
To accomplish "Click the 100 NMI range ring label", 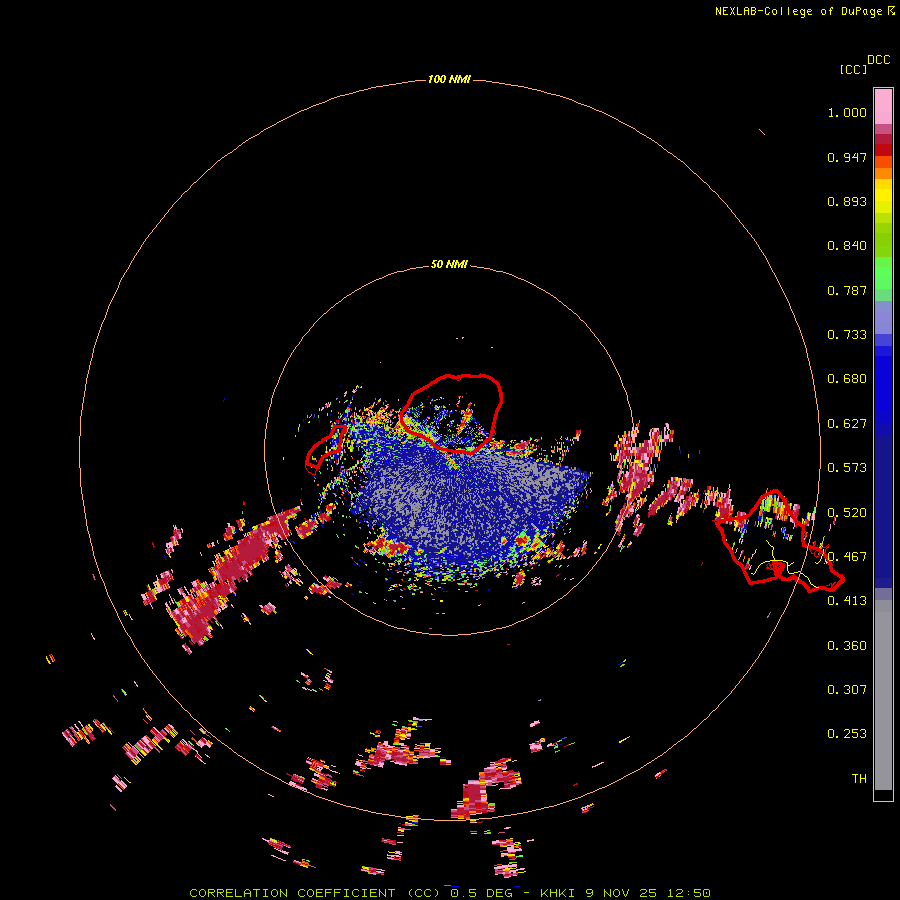I will click(449, 79).
